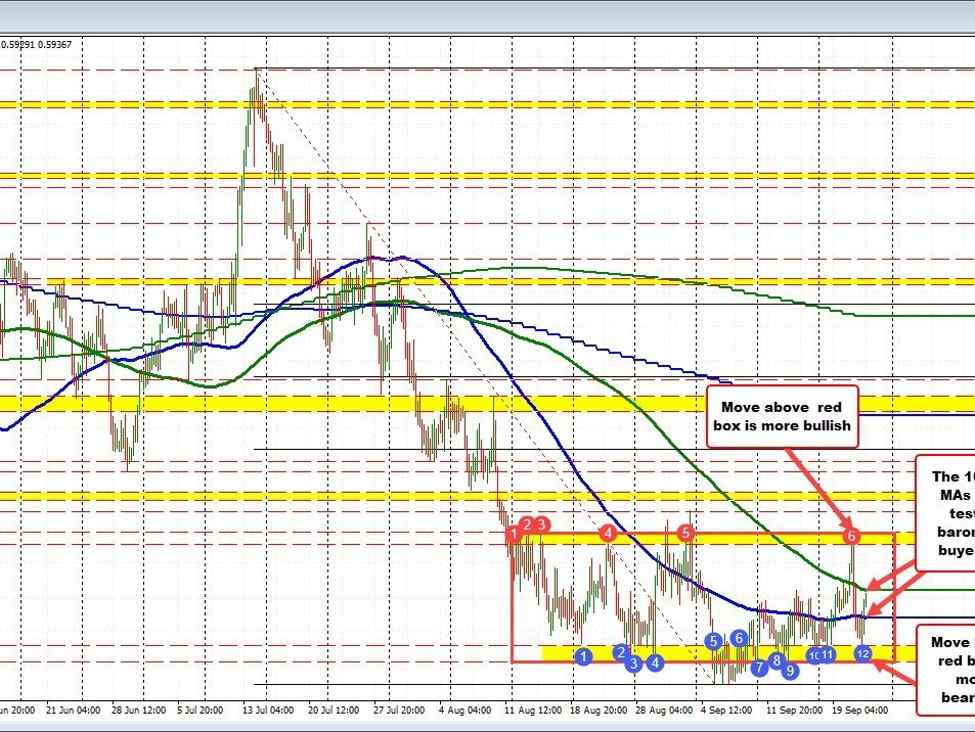Click the blue circle marker numbered 9
The width and height of the screenshot is (975, 732).
pos(790,671)
